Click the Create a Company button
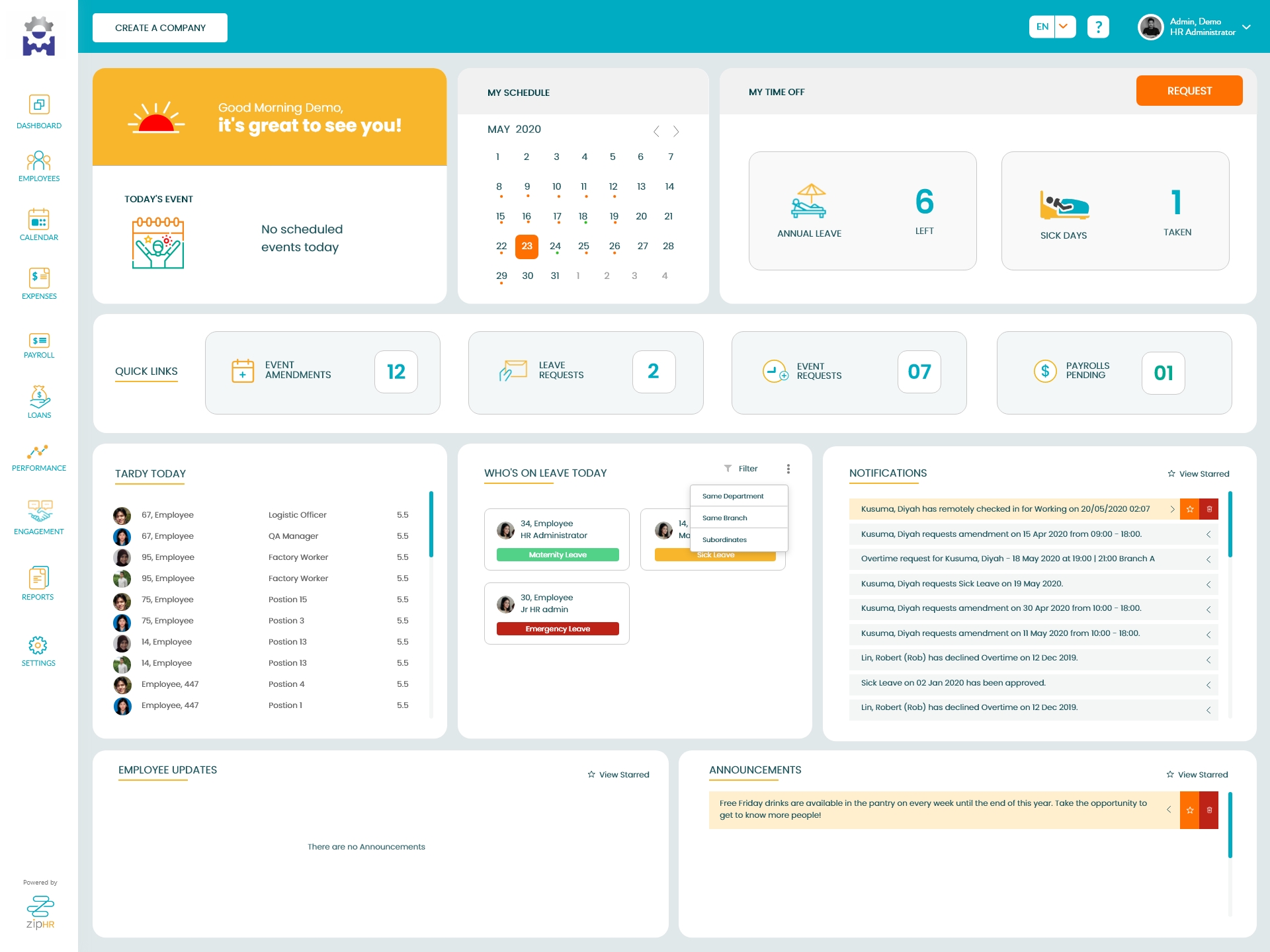This screenshot has width=1270, height=952. (160, 28)
